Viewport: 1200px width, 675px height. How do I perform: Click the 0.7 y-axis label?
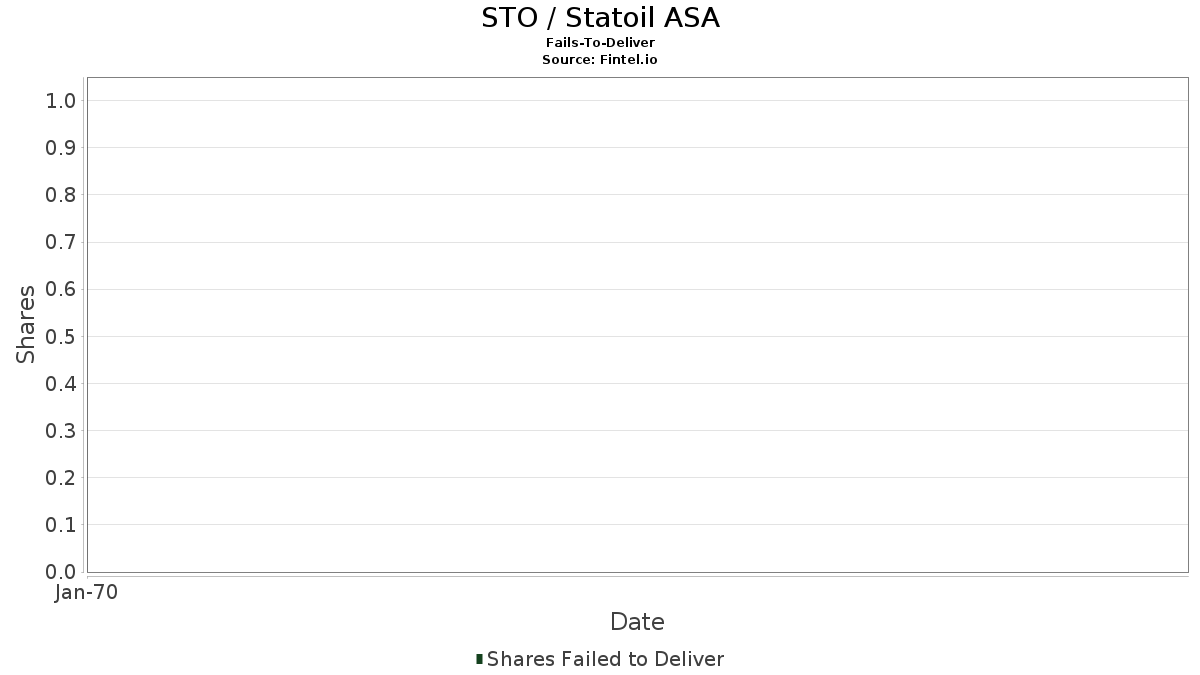61,242
